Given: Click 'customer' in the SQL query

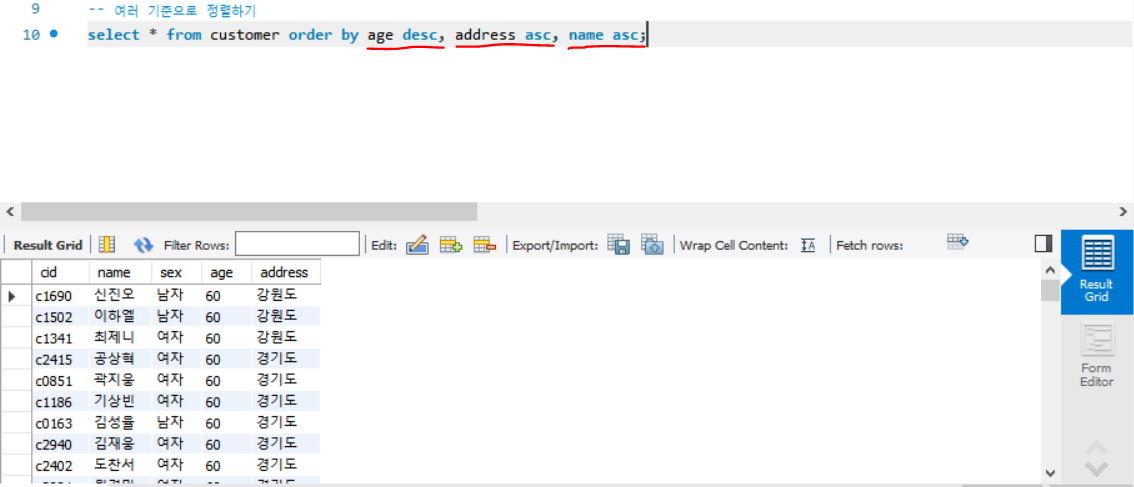Looking at the screenshot, I should click(x=244, y=34).
